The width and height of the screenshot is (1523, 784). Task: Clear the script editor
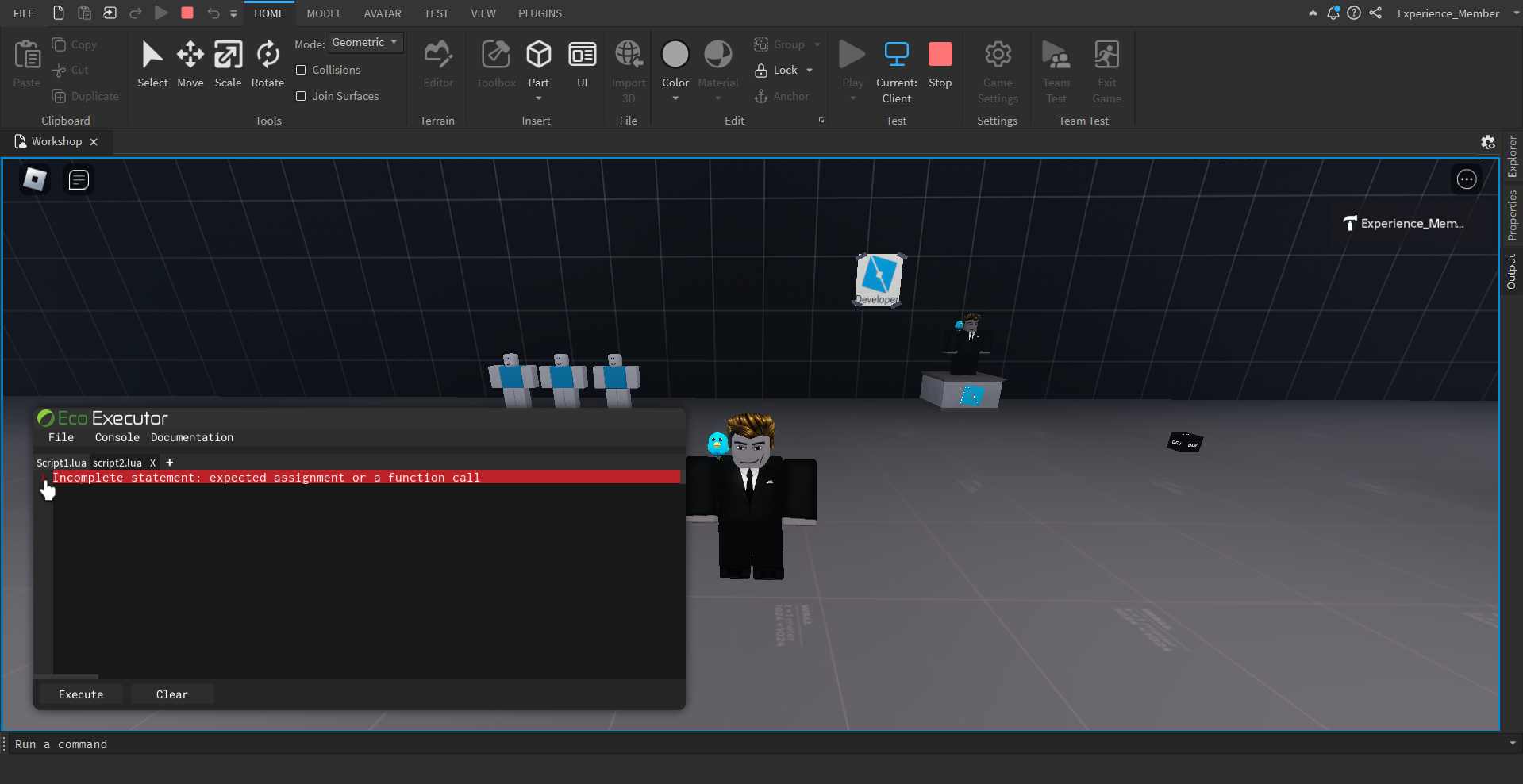click(x=172, y=694)
